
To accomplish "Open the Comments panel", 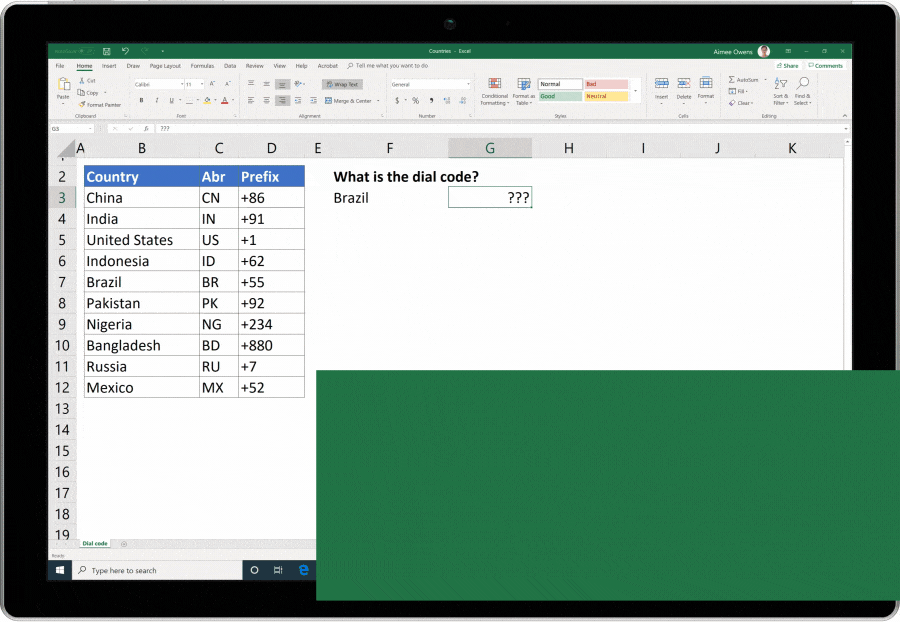I will click(x=826, y=65).
